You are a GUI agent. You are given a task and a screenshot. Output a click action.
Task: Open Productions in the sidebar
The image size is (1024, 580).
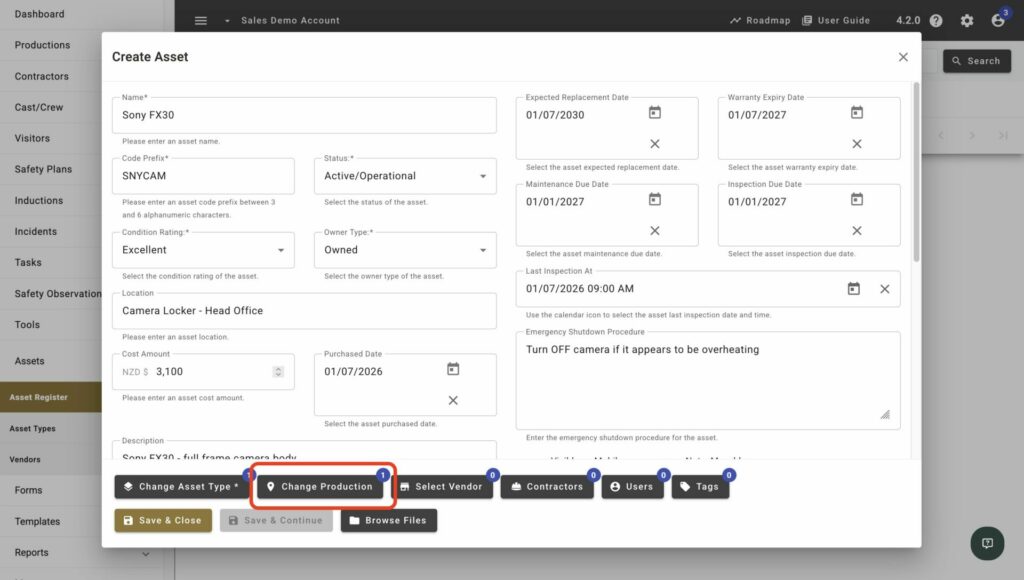coord(42,45)
